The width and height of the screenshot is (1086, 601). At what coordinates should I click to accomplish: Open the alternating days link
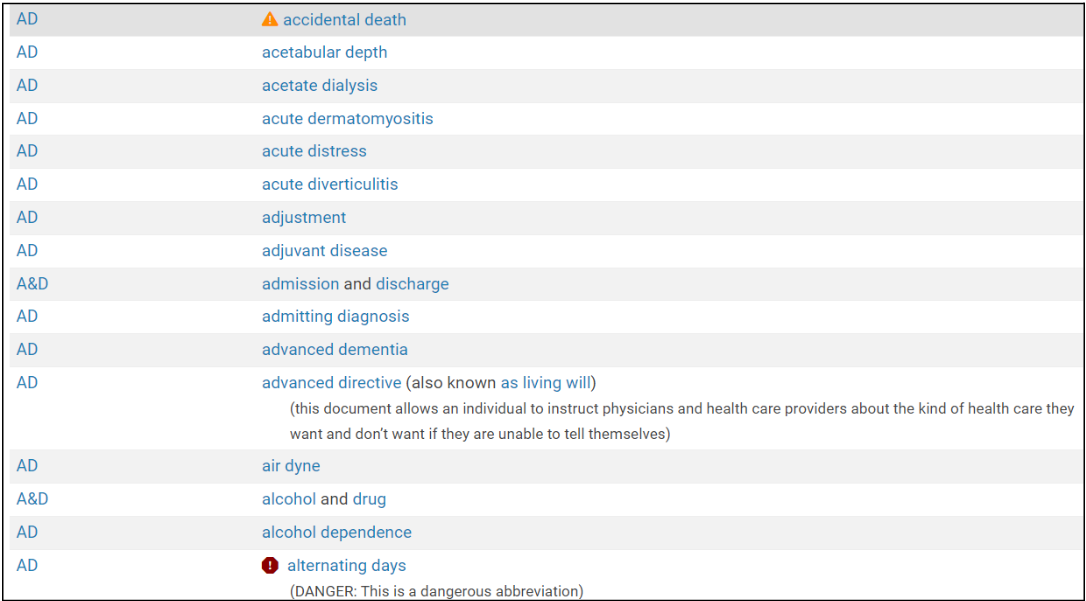pyautogui.click(x=346, y=566)
